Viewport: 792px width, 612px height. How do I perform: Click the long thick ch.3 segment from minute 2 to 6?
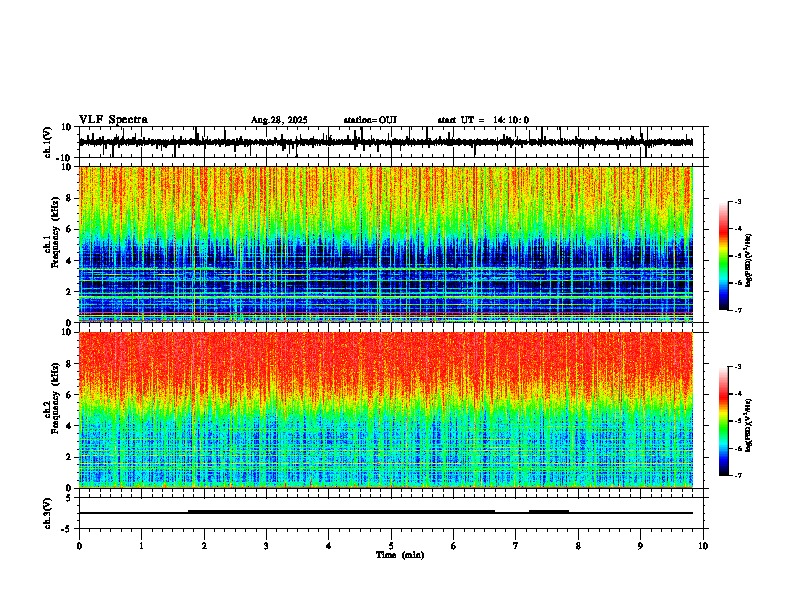pyautogui.click(x=341, y=512)
